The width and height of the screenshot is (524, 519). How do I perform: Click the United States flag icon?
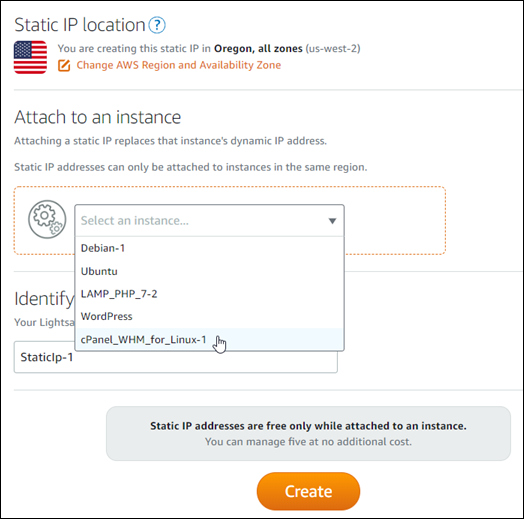30,57
